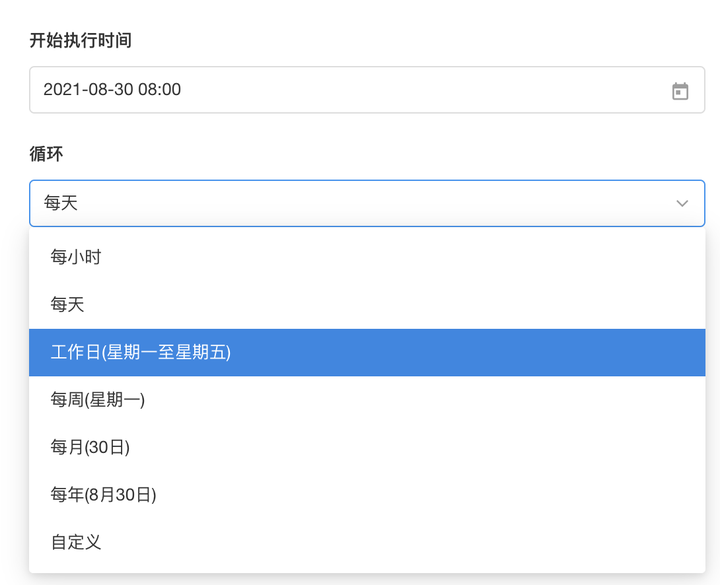Open the calendar date picker icon

pyautogui.click(x=680, y=91)
